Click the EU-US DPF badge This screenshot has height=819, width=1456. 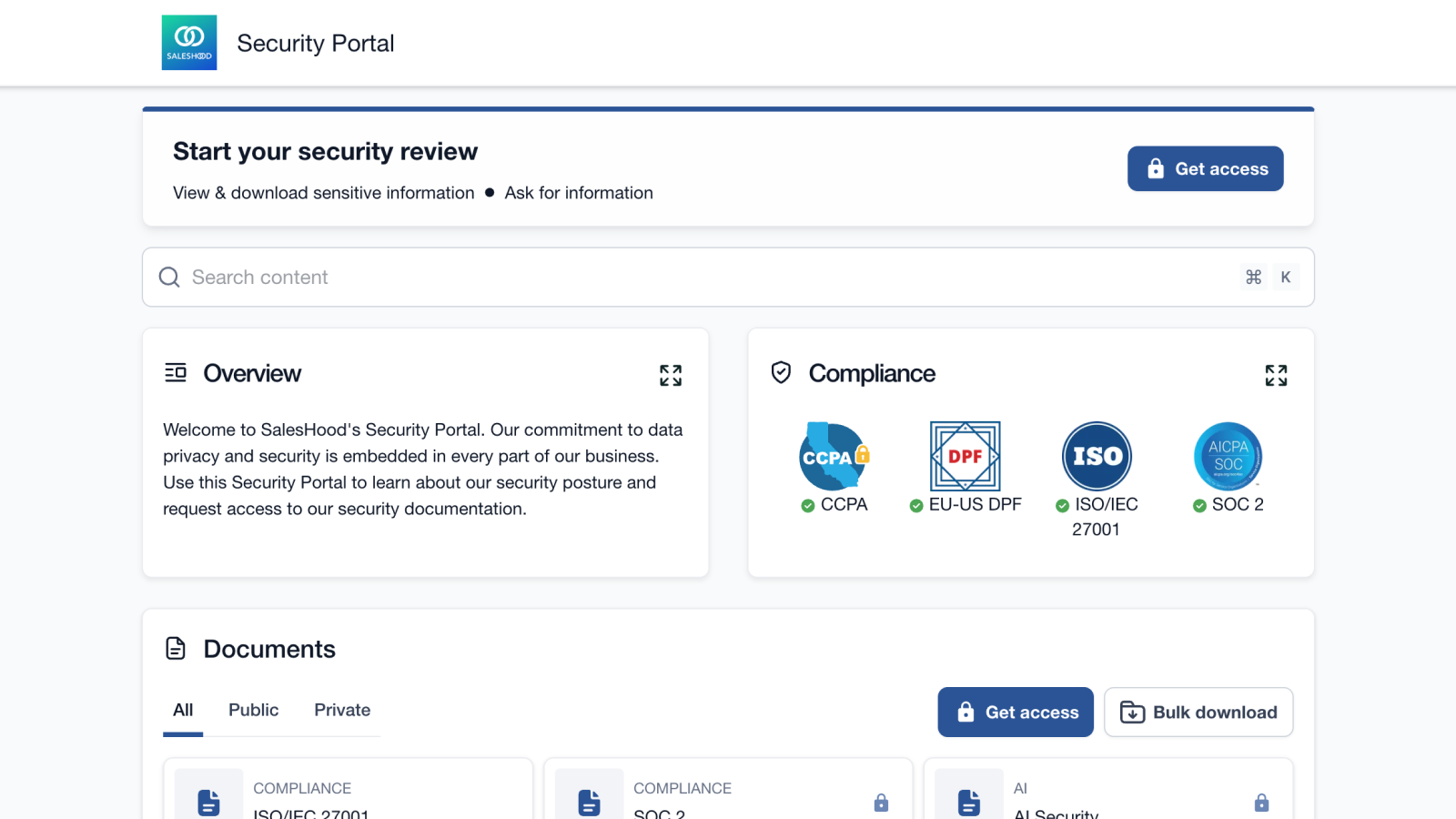pyautogui.click(x=965, y=456)
